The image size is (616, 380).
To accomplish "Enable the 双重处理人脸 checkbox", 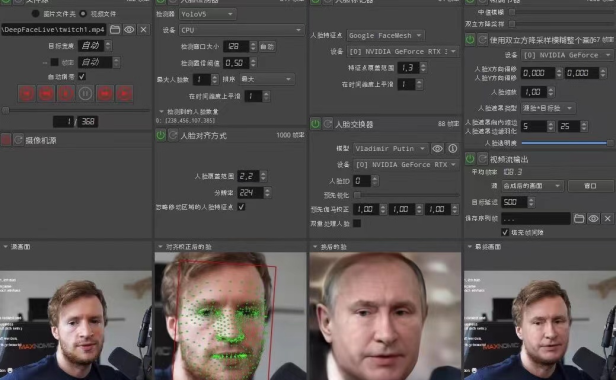I will (x=357, y=223).
